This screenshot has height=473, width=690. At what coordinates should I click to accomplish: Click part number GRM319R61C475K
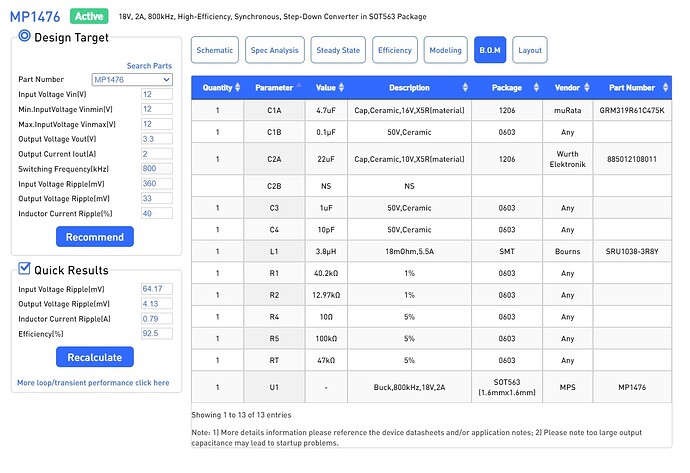[x=632, y=110]
